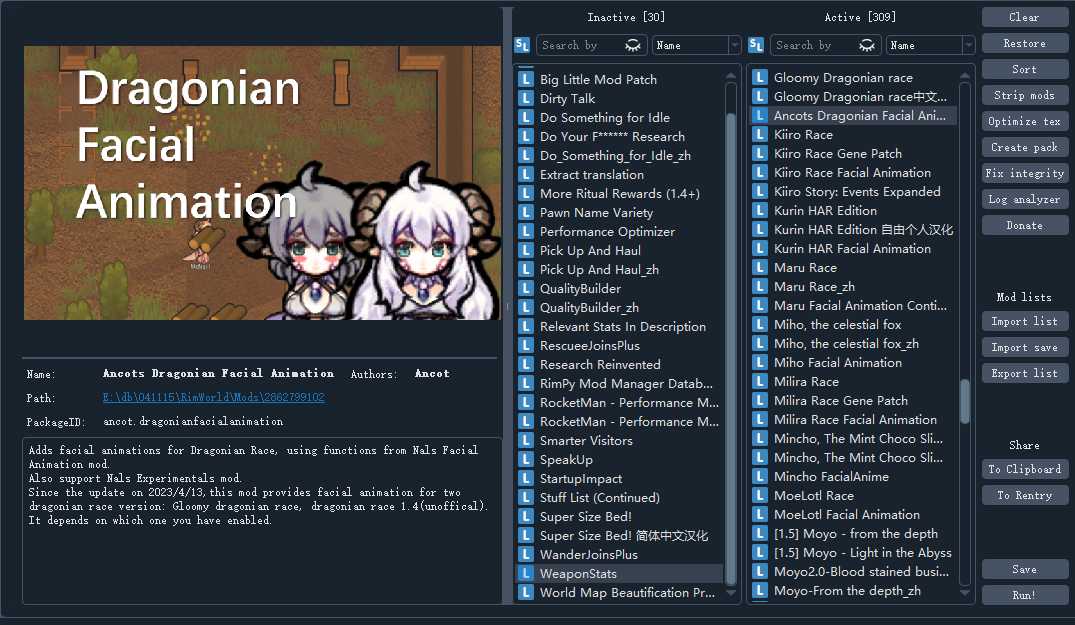Open the Log analyzer

pos(1024,199)
